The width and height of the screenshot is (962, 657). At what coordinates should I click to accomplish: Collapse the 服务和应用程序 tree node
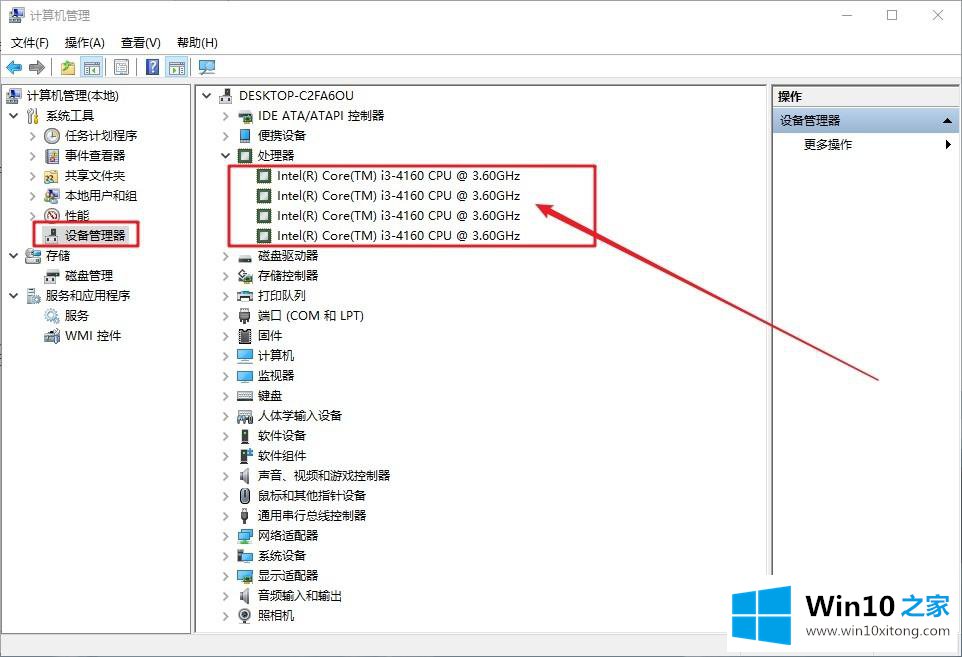tap(13, 296)
